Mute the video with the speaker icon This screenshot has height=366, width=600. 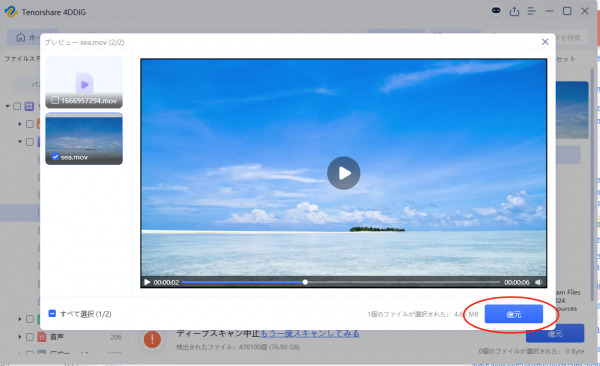[538, 282]
